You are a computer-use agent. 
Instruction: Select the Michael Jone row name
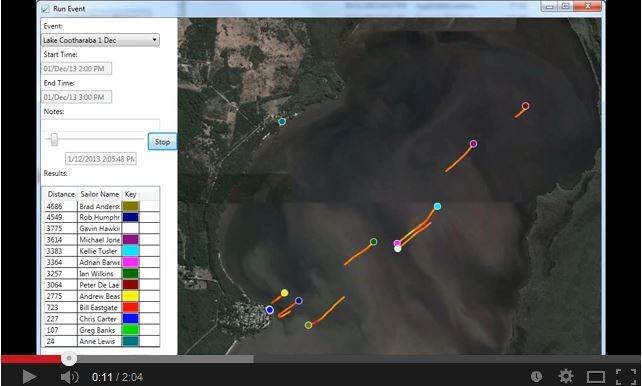click(x=99, y=240)
